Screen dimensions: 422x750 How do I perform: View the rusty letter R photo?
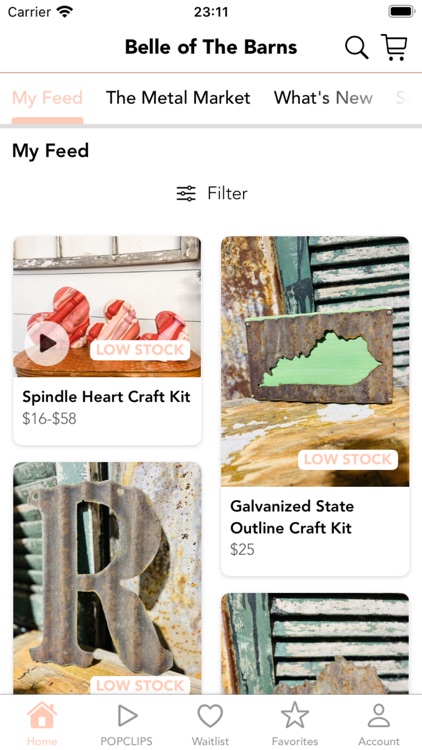click(107, 578)
